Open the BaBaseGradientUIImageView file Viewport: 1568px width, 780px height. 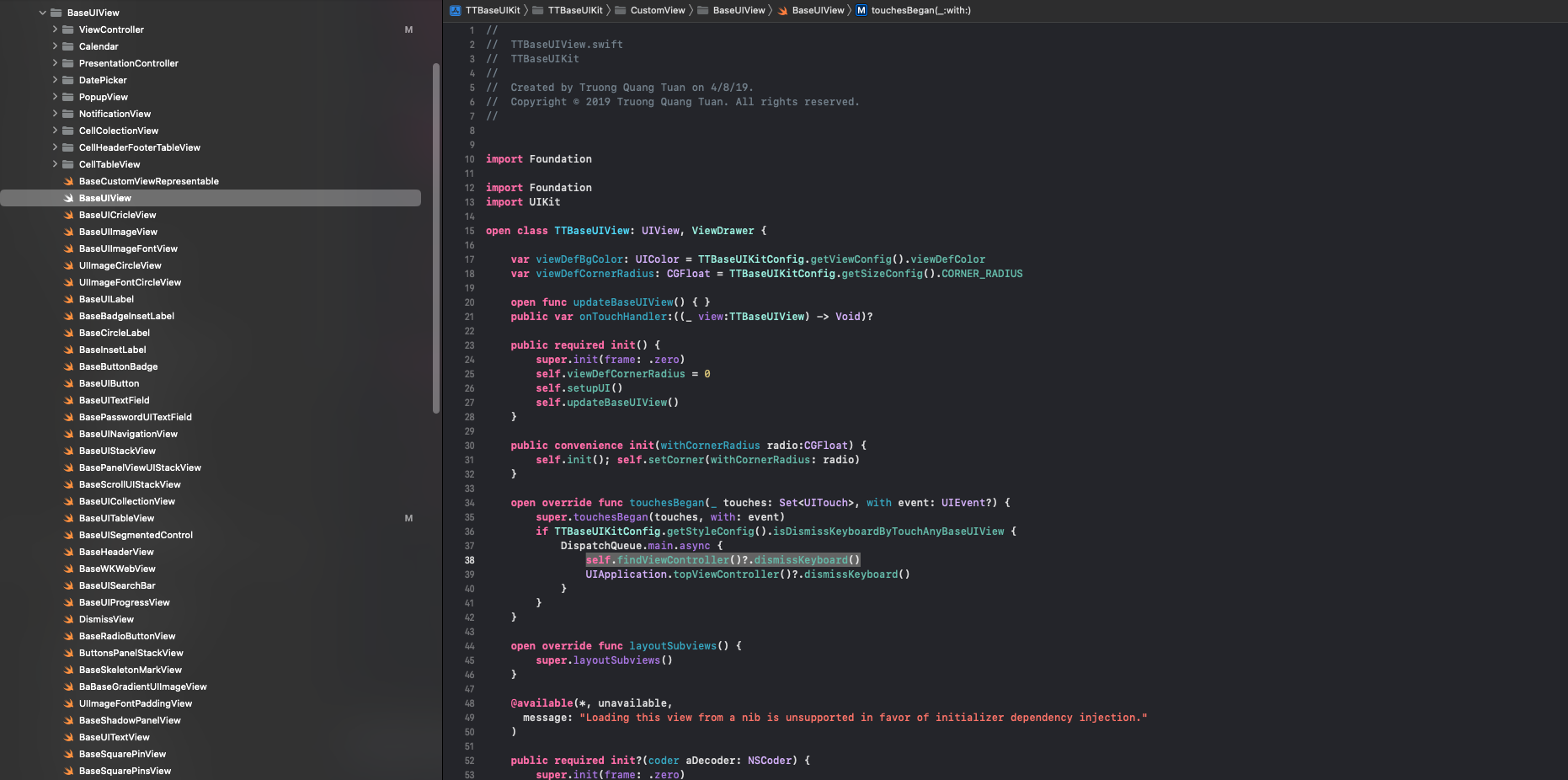[143, 687]
